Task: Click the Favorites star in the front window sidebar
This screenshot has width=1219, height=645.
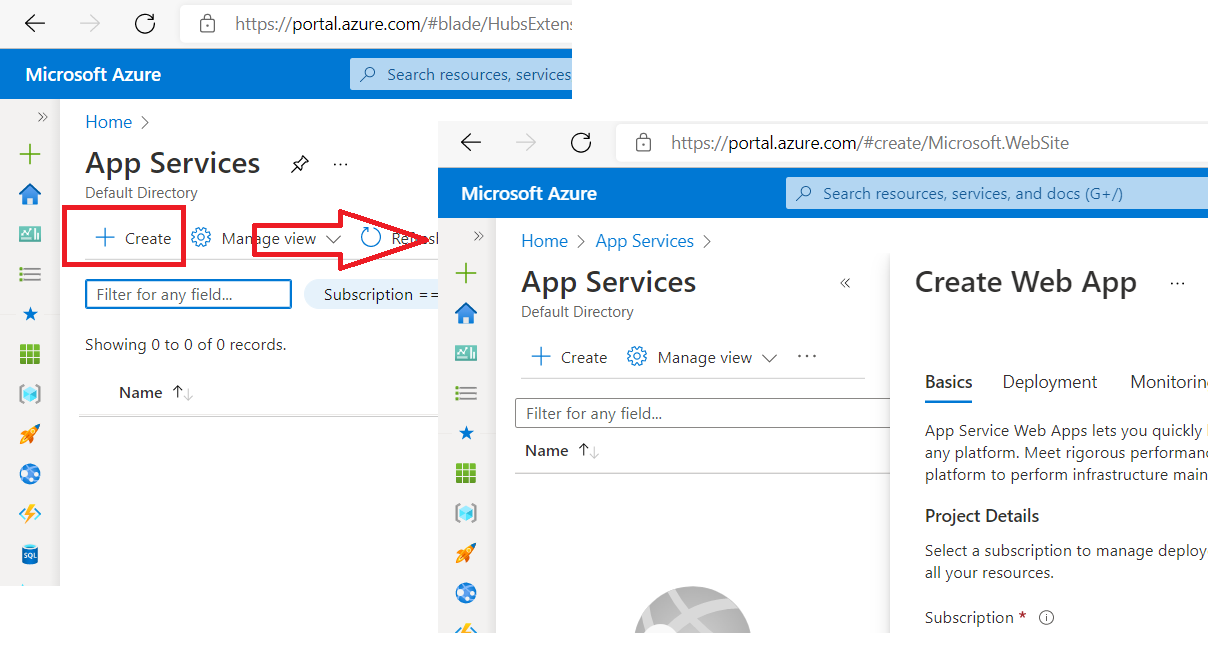Action: (x=466, y=433)
